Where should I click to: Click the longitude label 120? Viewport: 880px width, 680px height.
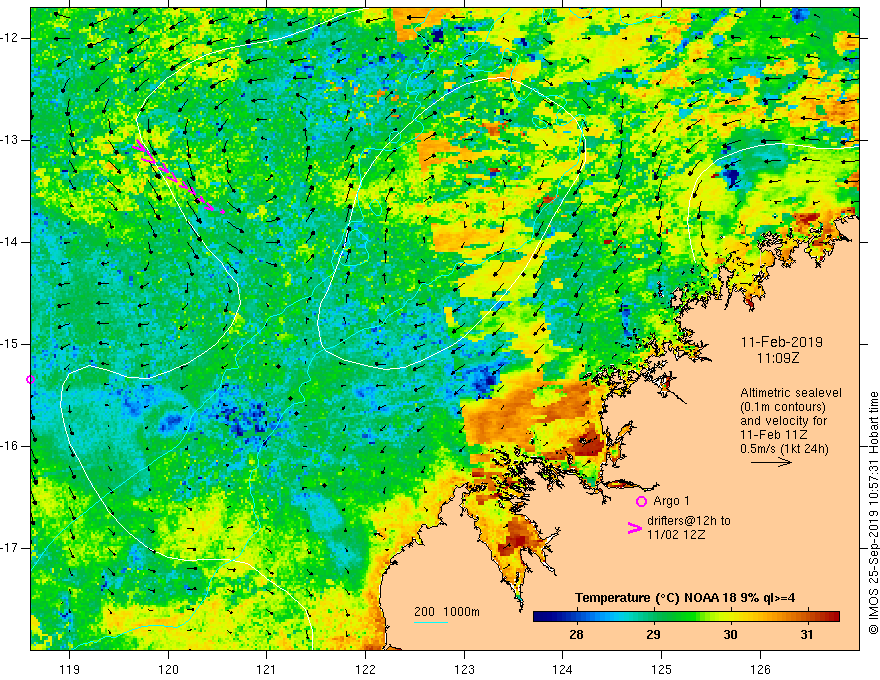168,669
